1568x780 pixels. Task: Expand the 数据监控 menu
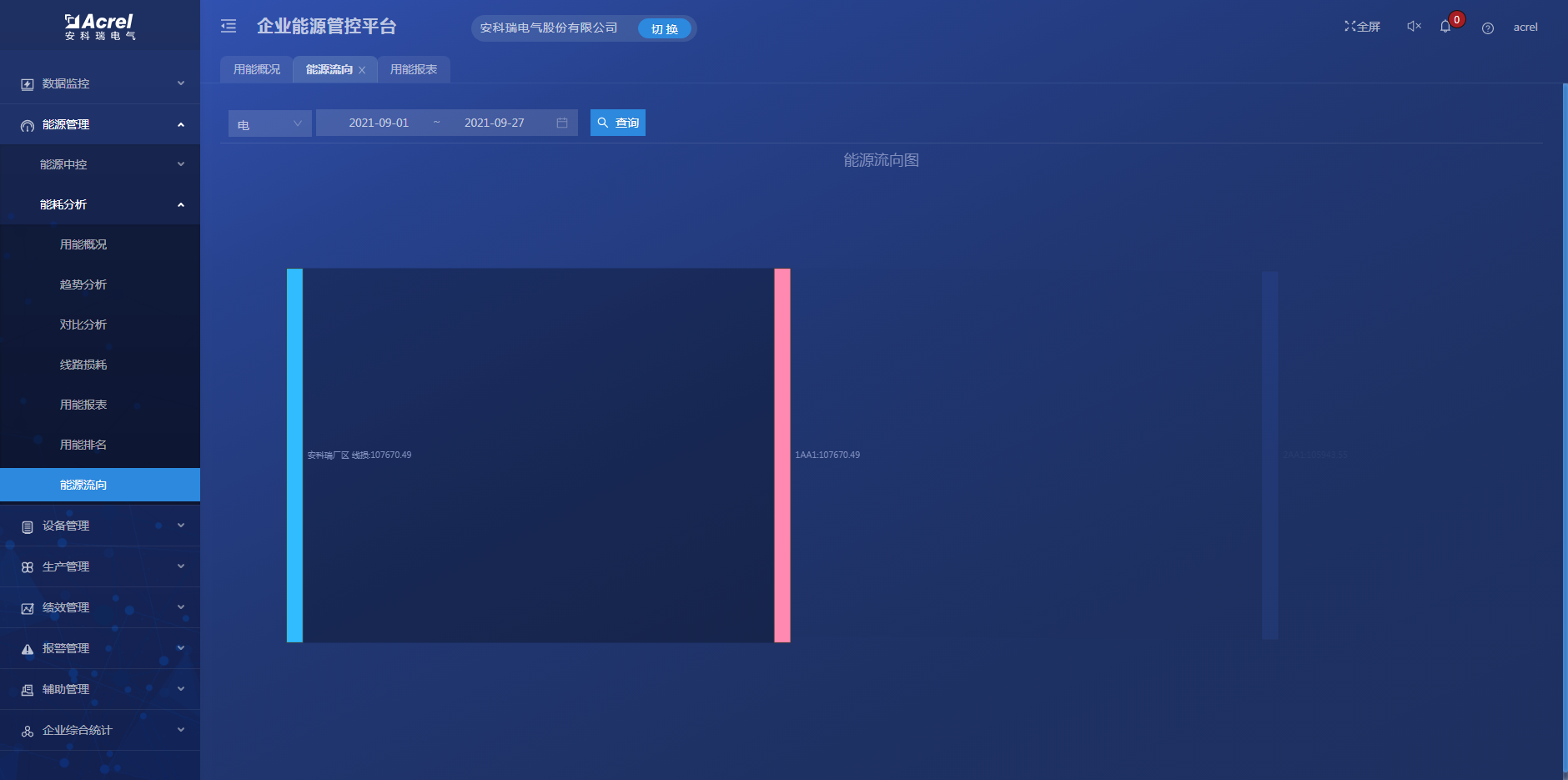100,83
